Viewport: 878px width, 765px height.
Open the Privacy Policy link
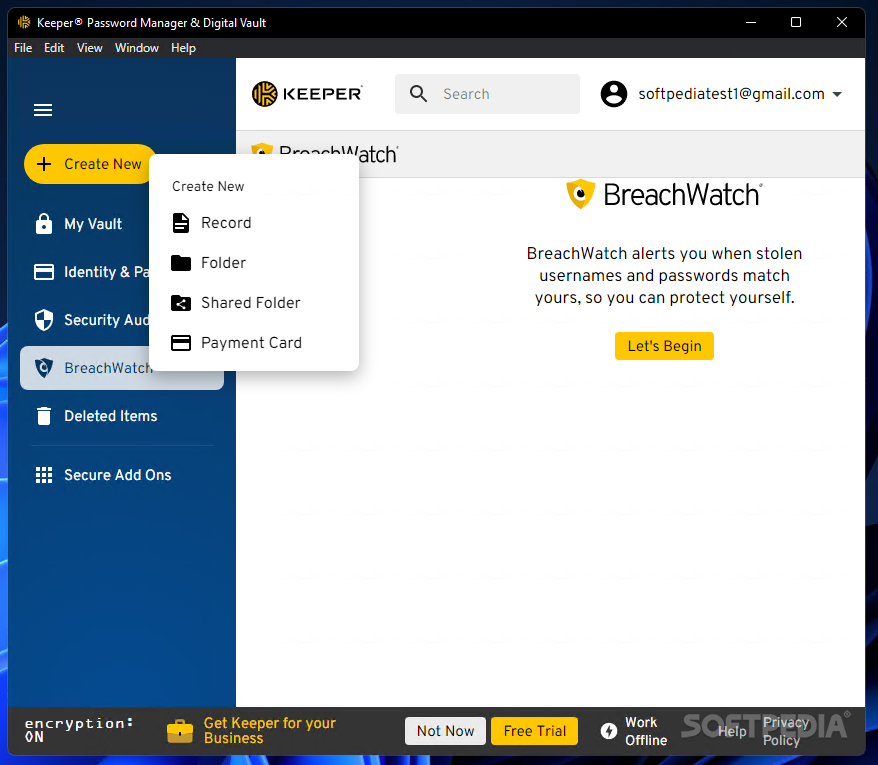point(785,731)
